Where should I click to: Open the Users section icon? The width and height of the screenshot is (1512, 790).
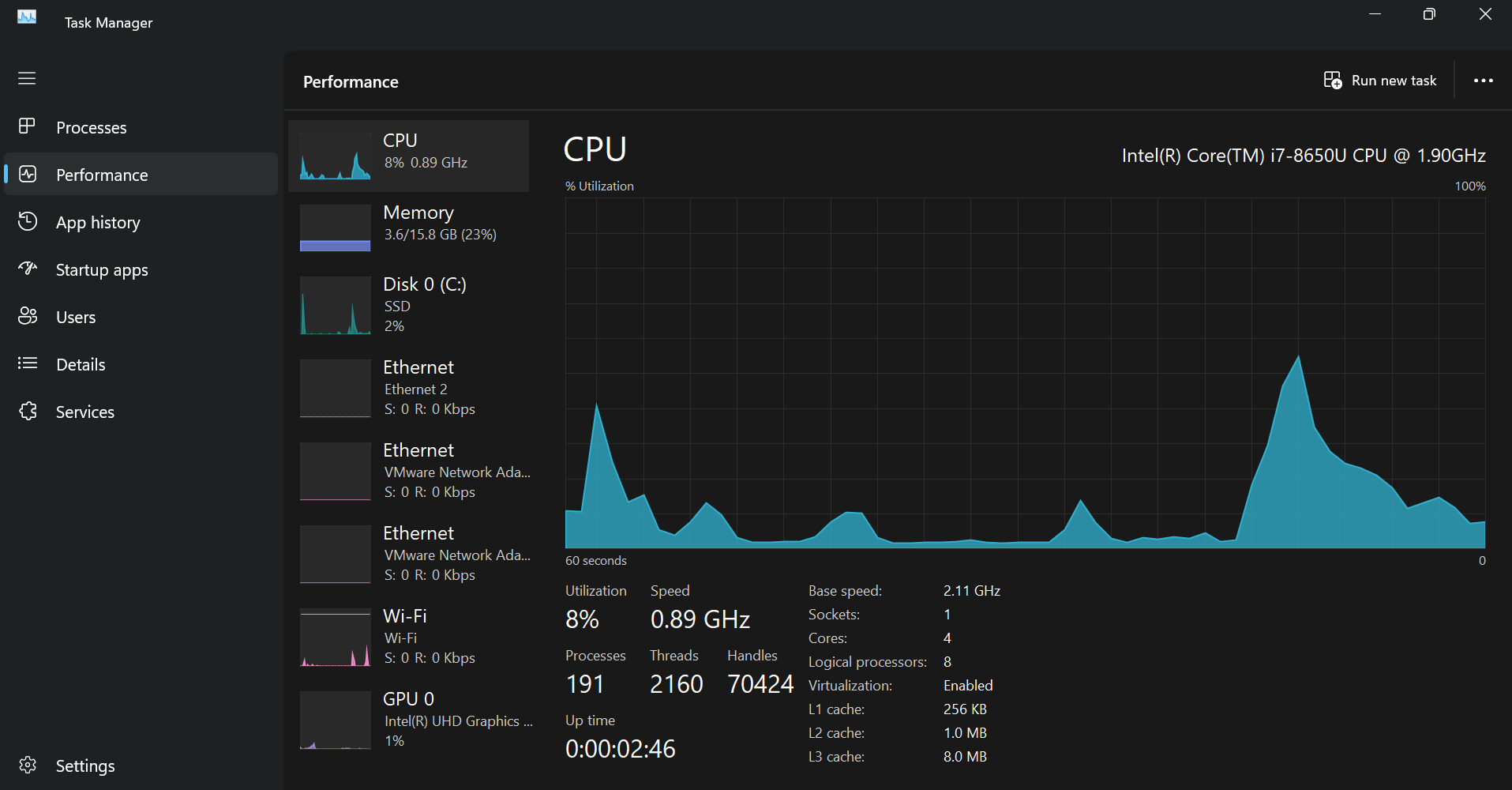click(28, 316)
